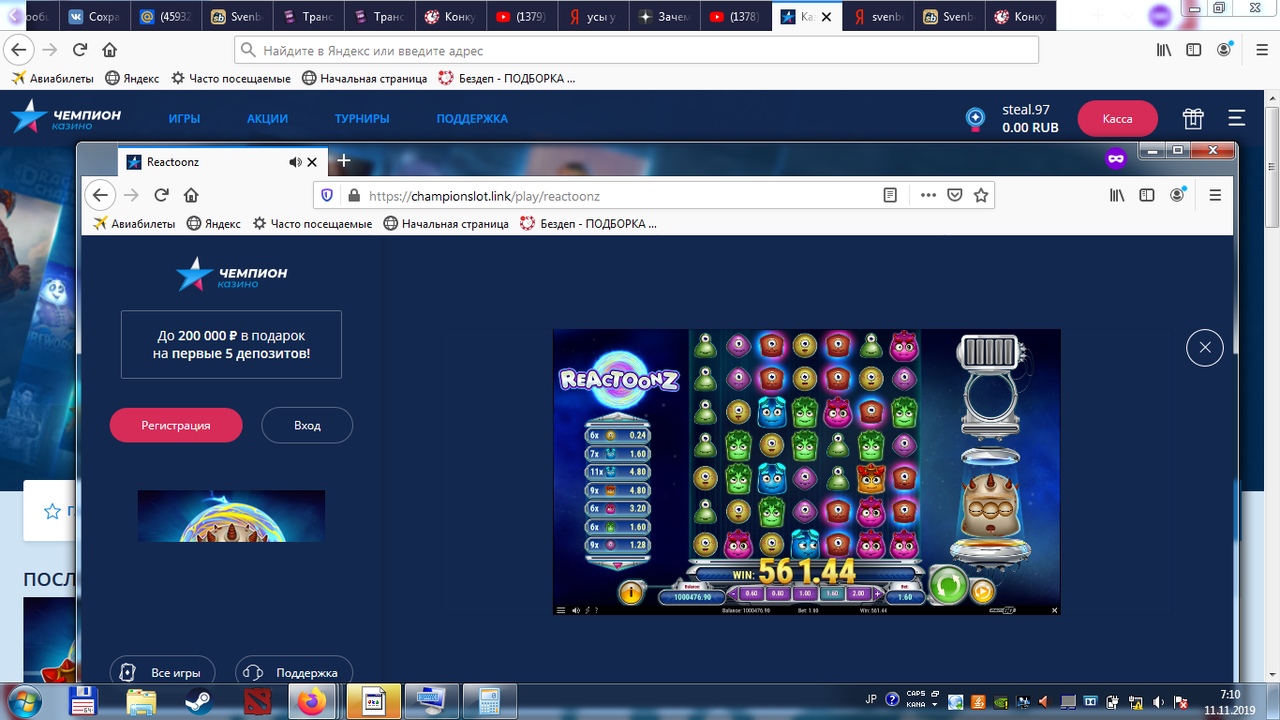This screenshot has width=1280, height=720.
Task: Open the popup window's Library icon
Action: tap(1117, 196)
